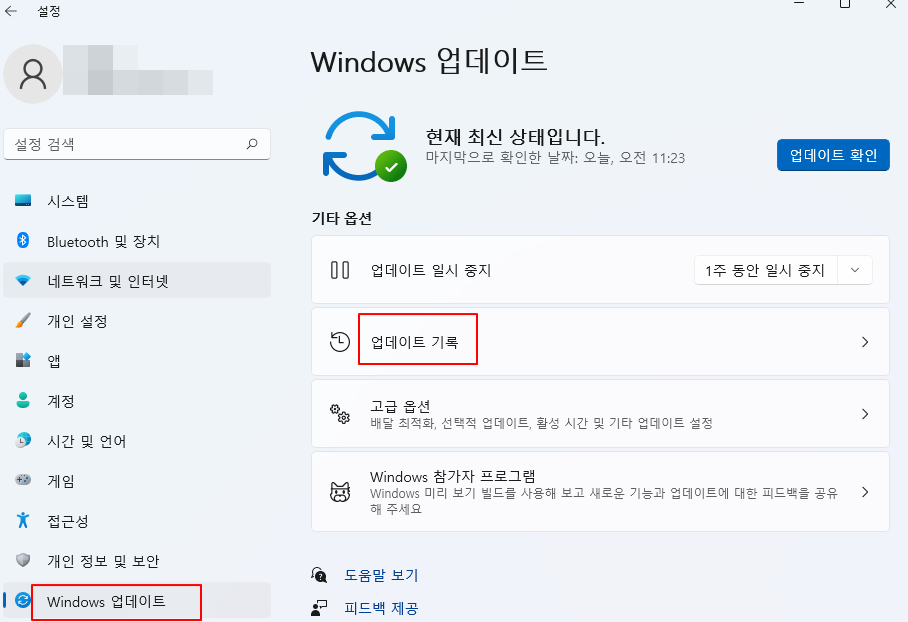Open 시간 및 언어 settings
The image size is (908, 622).
click(137, 441)
